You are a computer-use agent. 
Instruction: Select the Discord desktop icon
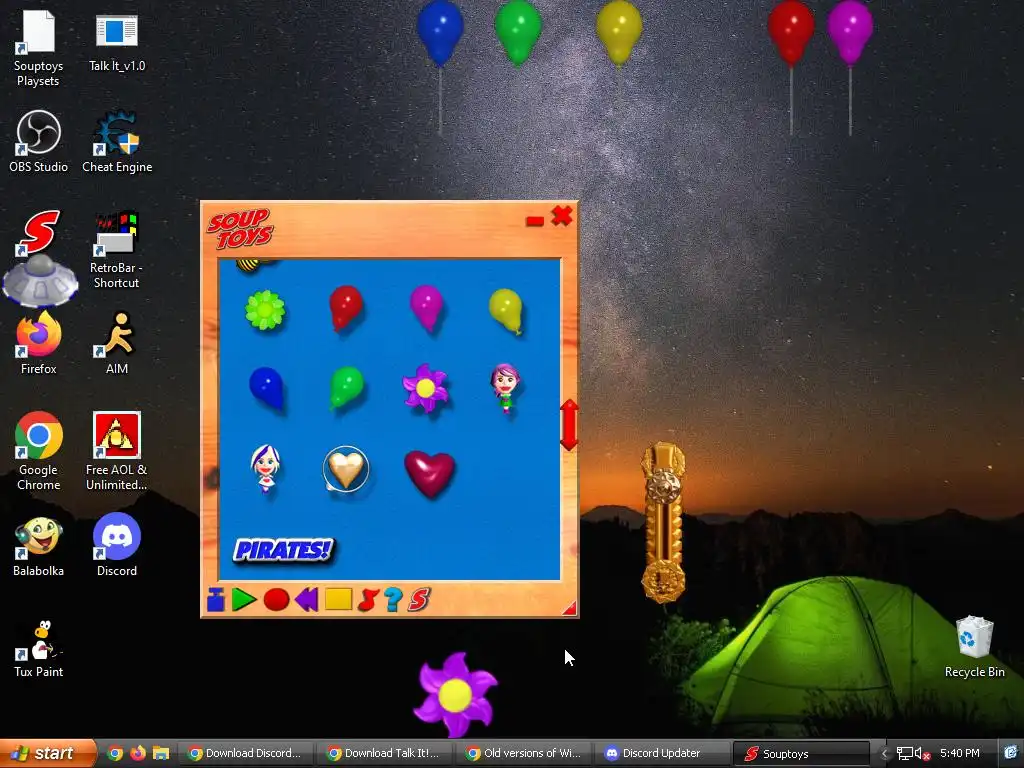117,545
